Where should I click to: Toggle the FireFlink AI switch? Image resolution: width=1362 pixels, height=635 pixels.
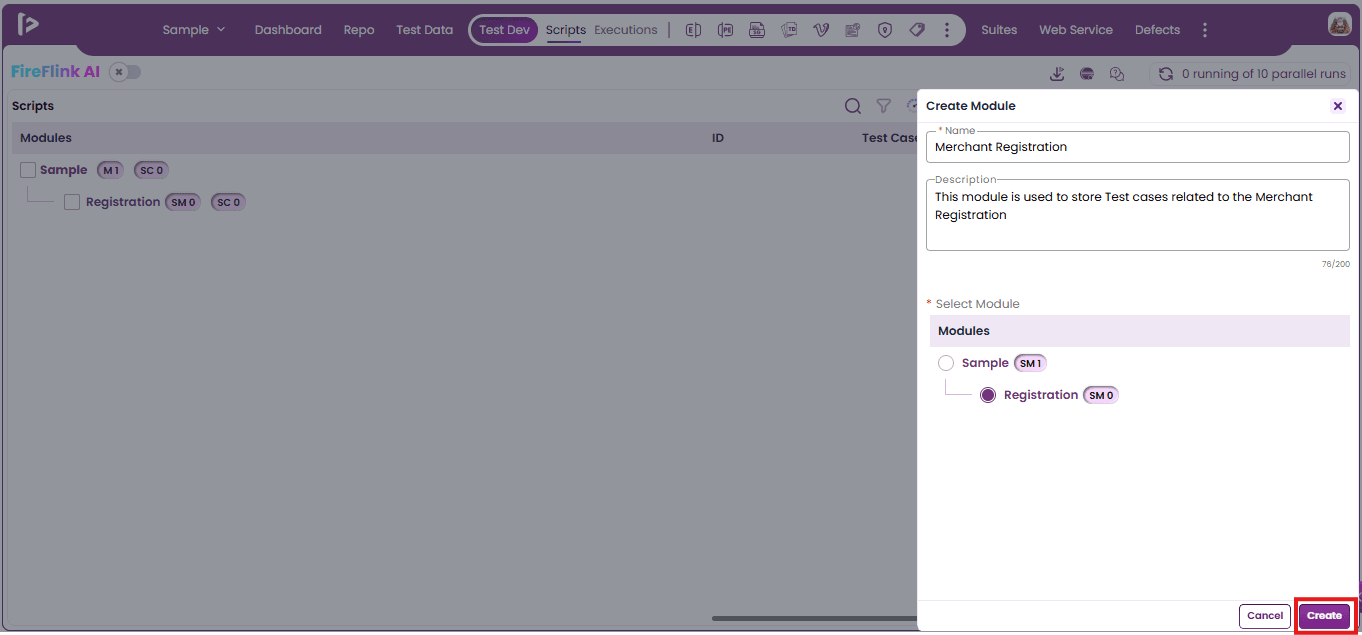pyautogui.click(x=125, y=72)
